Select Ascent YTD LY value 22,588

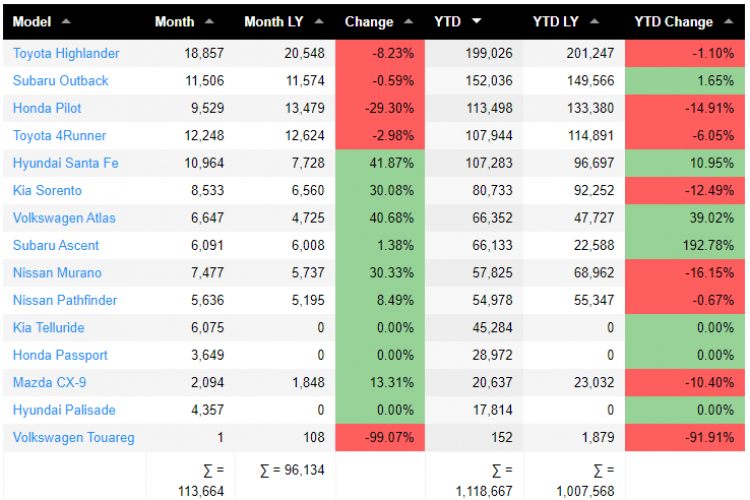click(x=594, y=245)
